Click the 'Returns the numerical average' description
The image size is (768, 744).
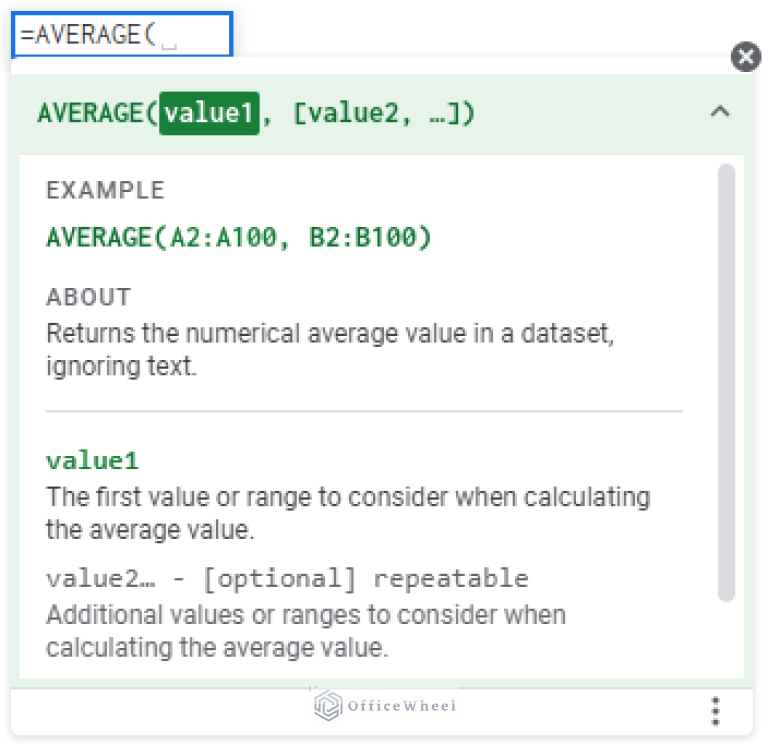(330, 350)
